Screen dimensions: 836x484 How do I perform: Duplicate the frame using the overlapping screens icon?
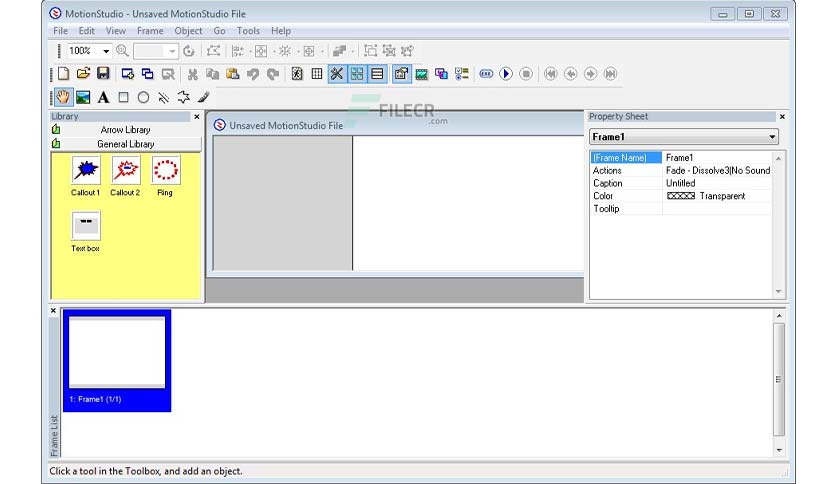(x=147, y=74)
